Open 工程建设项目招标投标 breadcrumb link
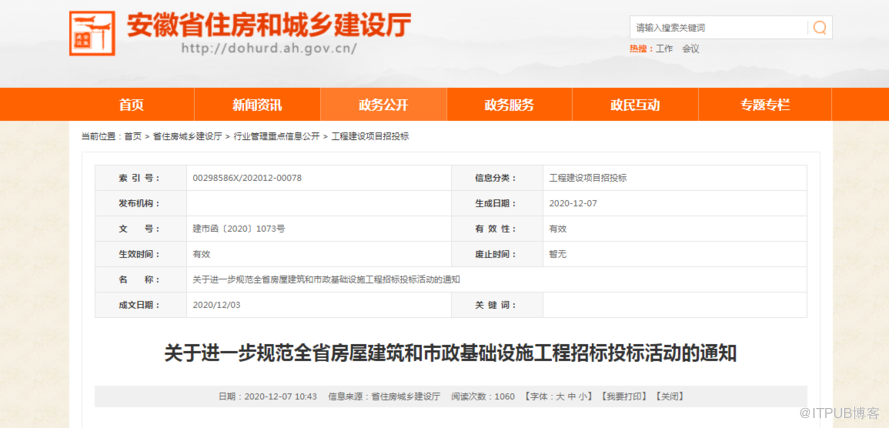The width and height of the screenshot is (889, 428). (x=370, y=136)
